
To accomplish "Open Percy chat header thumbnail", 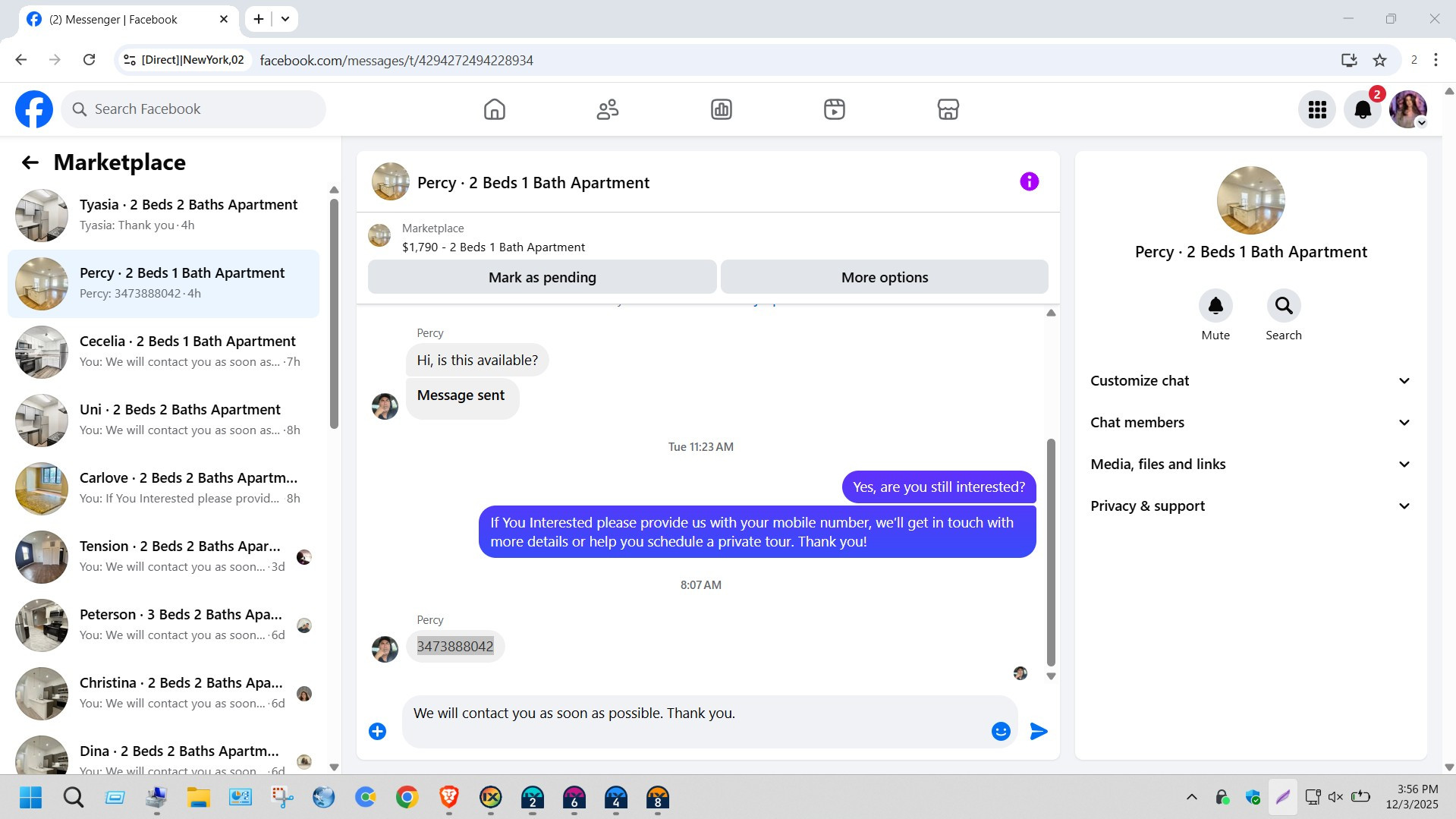I will pos(390,182).
